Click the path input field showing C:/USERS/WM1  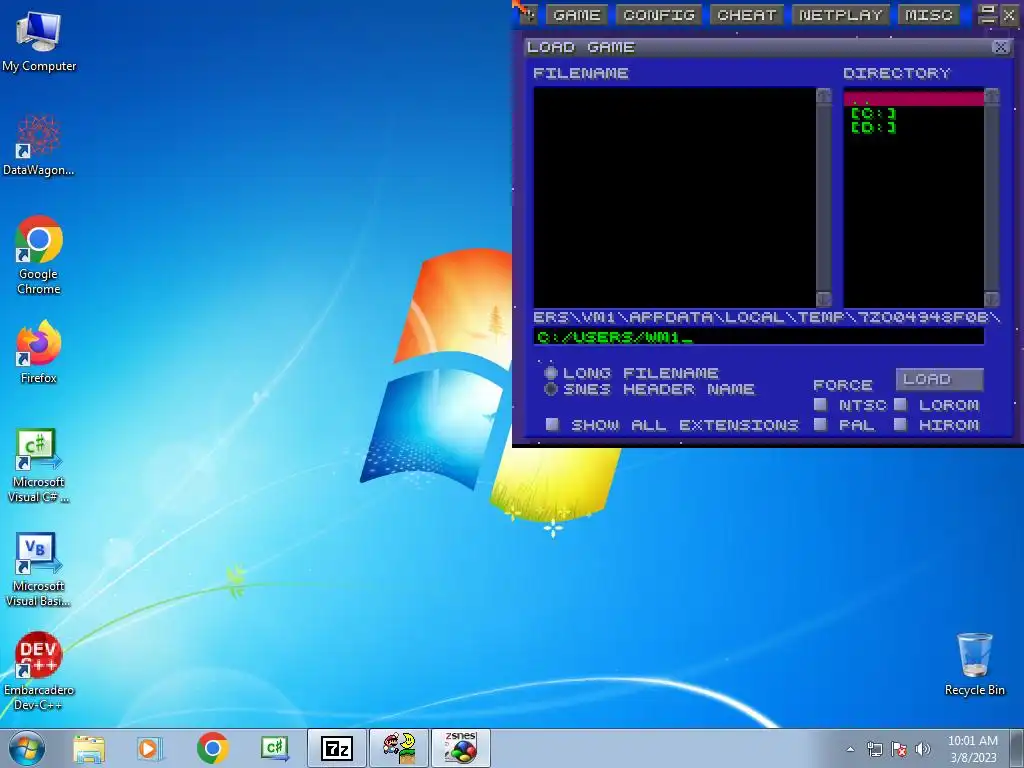(x=758, y=336)
